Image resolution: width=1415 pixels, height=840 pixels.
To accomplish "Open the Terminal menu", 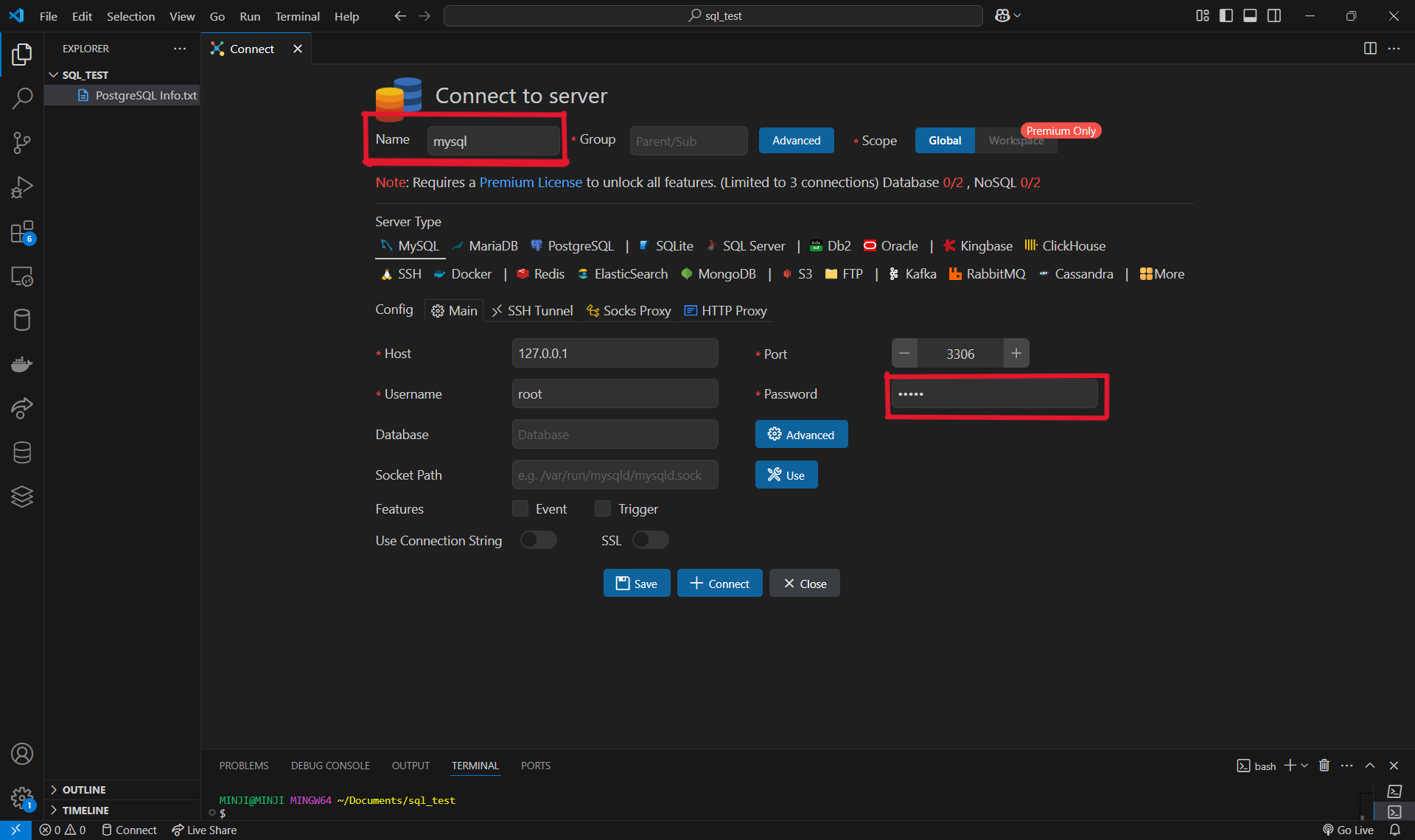I will click(297, 16).
